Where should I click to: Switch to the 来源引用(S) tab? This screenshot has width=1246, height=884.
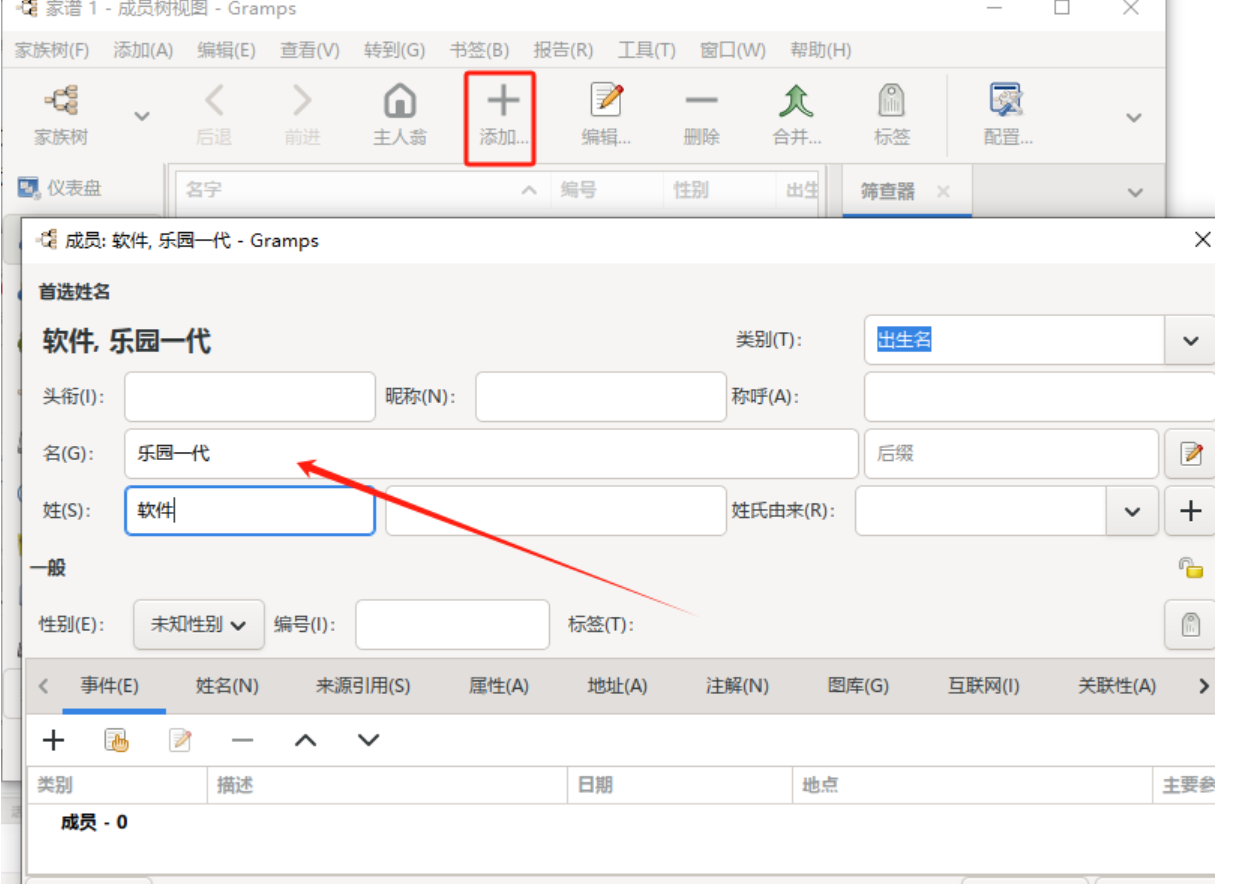tap(363, 686)
